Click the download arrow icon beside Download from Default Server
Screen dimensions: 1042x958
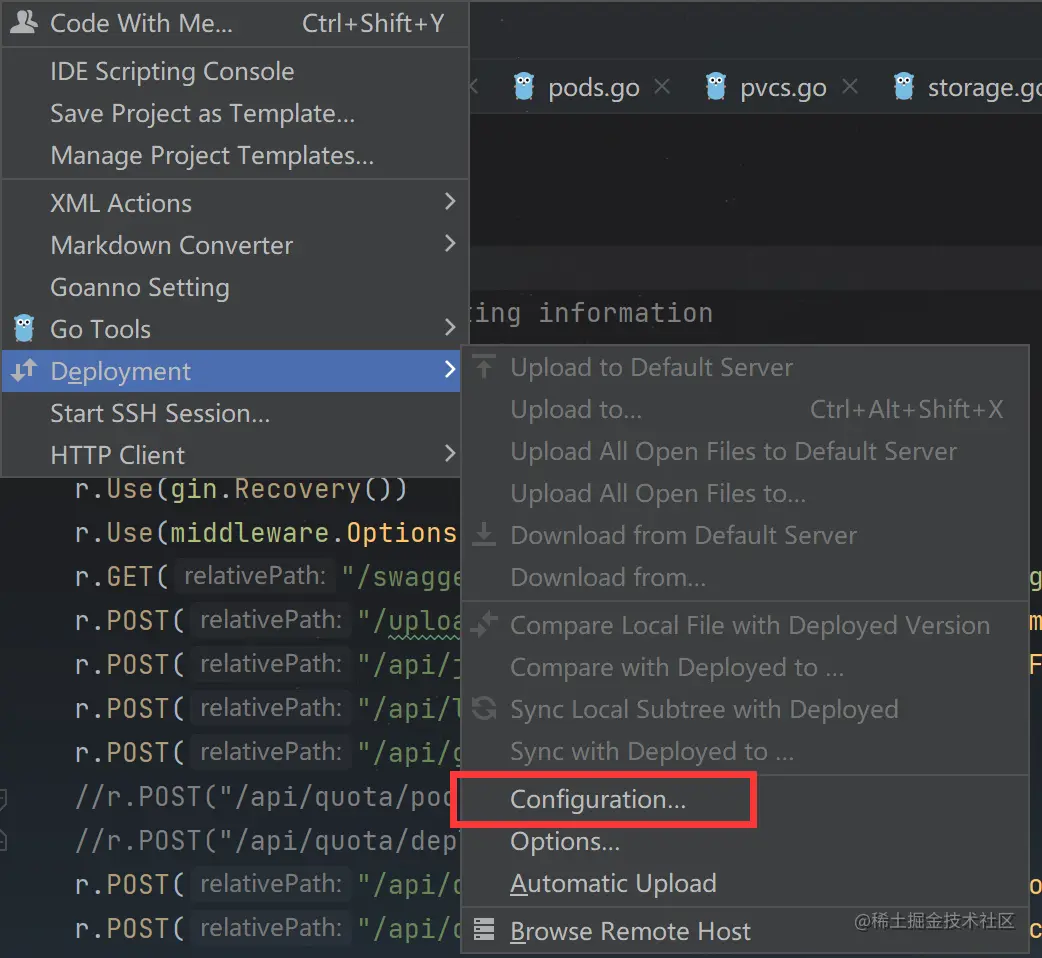pyautogui.click(x=484, y=534)
